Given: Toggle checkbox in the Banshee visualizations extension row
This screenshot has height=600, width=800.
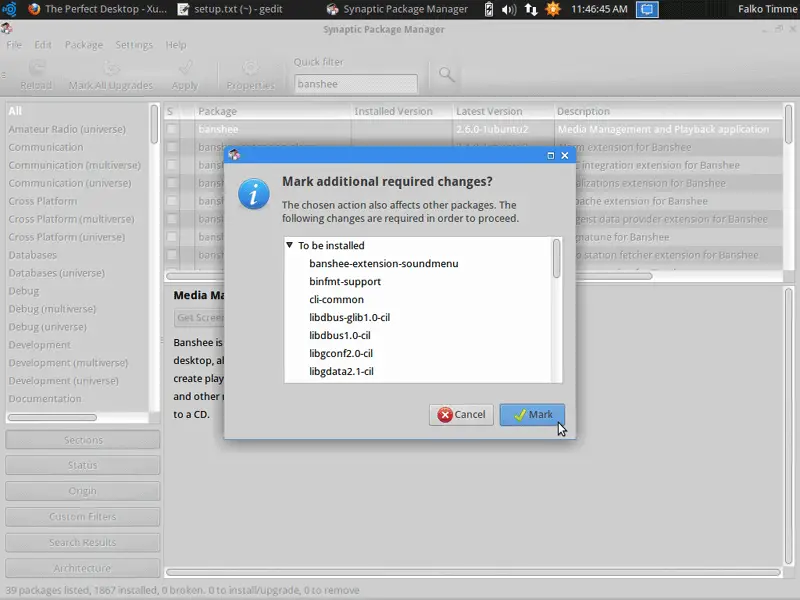Looking at the screenshot, I should pyautogui.click(x=172, y=183).
